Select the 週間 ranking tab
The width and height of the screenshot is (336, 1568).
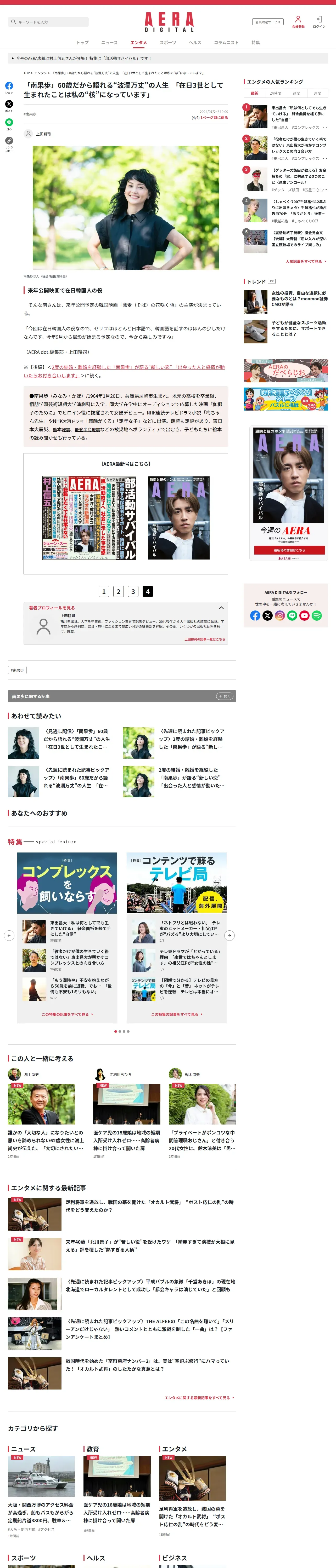[296, 93]
